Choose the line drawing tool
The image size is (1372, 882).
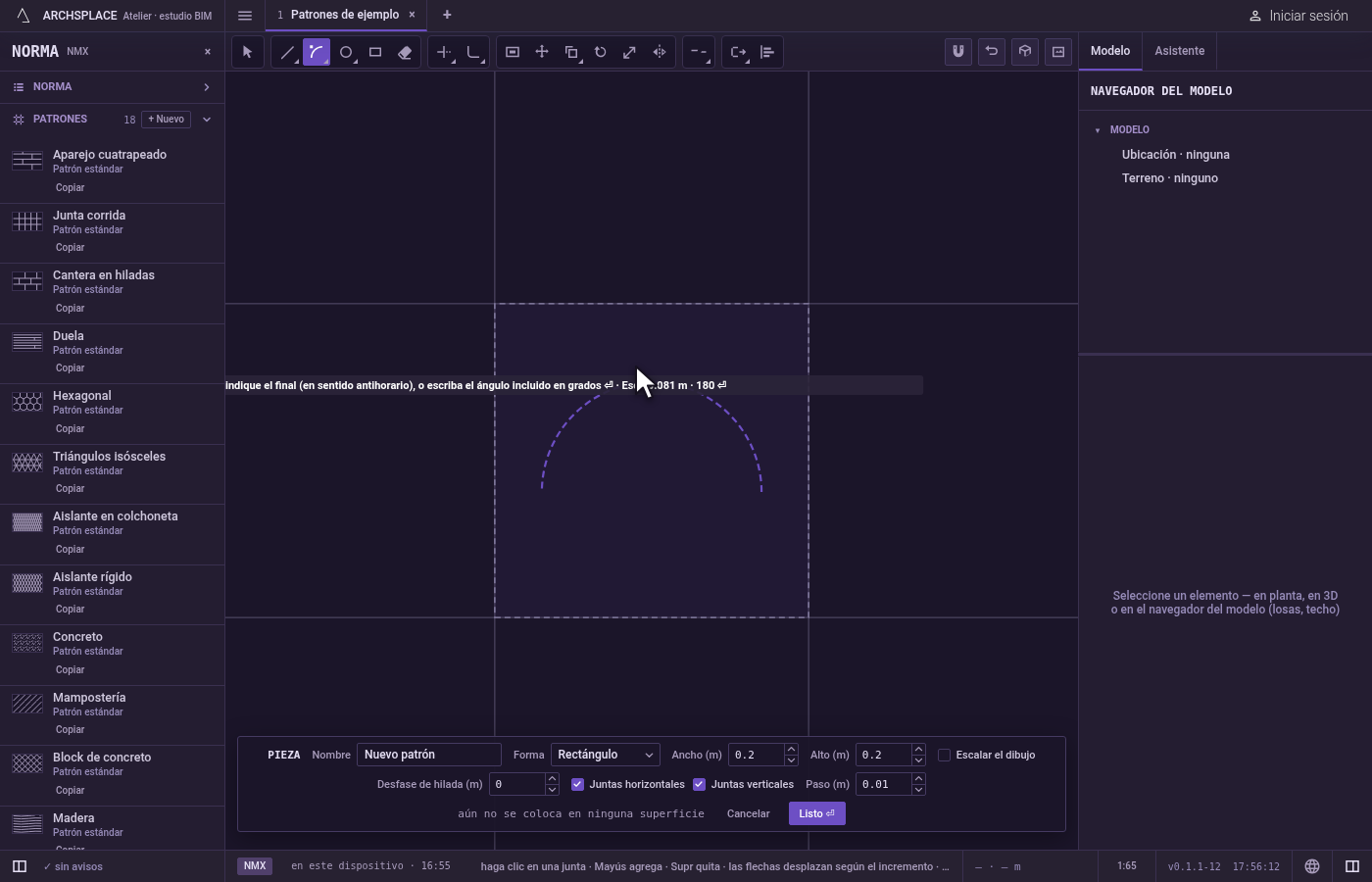tap(287, 52)
